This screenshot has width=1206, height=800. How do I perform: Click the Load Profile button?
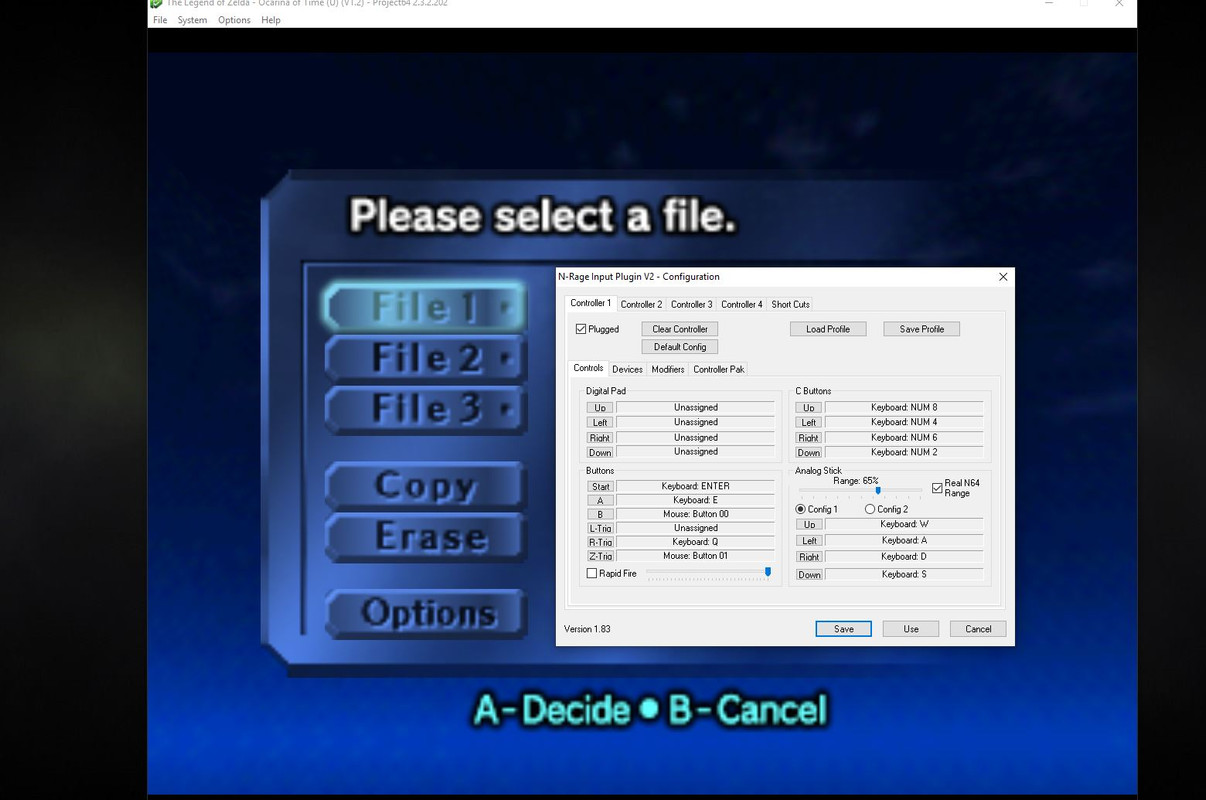pyautogui.click(x=828, y=329)
